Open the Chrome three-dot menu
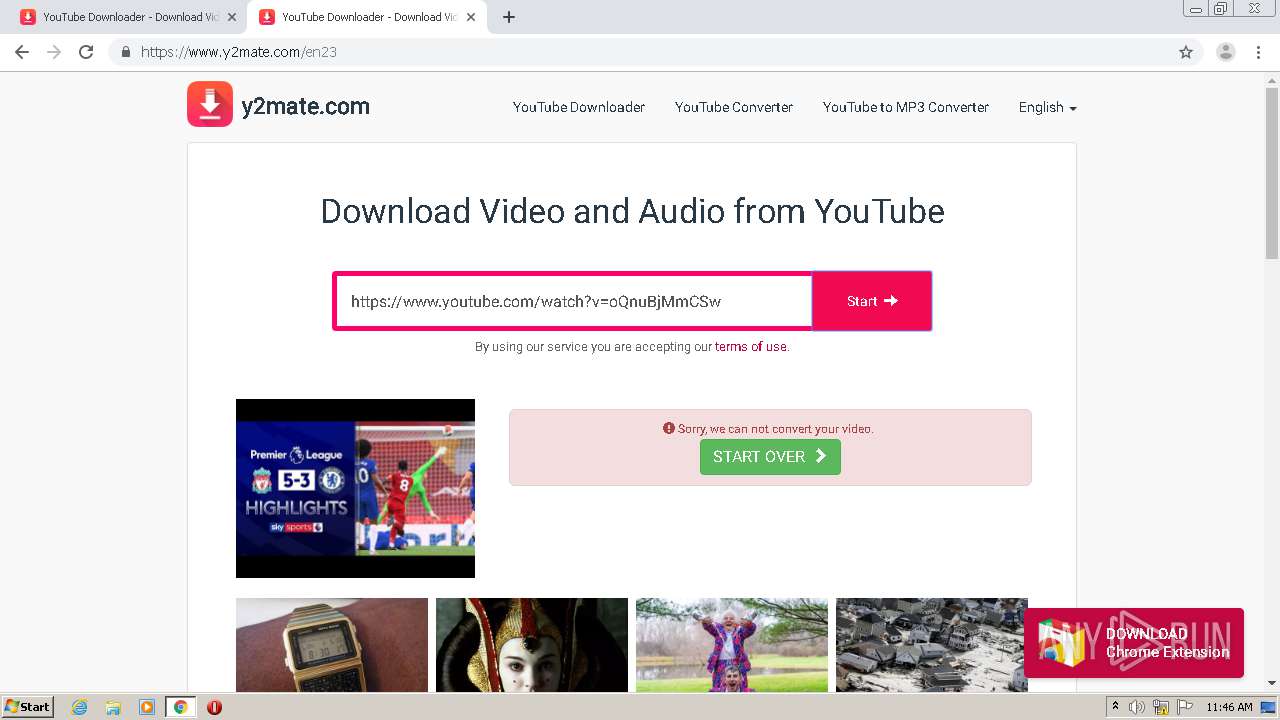Screen dimensions: 1280x720 tap(1258, 52)
